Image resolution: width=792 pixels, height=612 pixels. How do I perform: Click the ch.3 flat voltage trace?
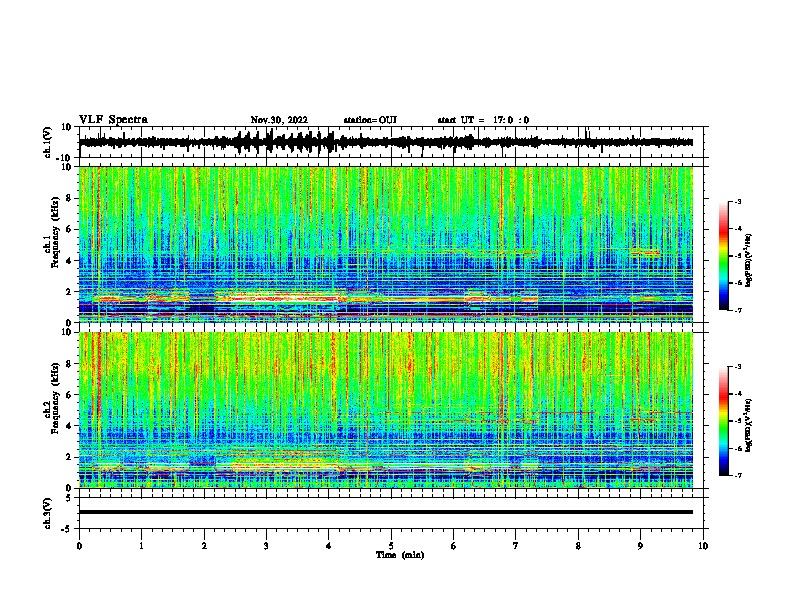point(386,512)
